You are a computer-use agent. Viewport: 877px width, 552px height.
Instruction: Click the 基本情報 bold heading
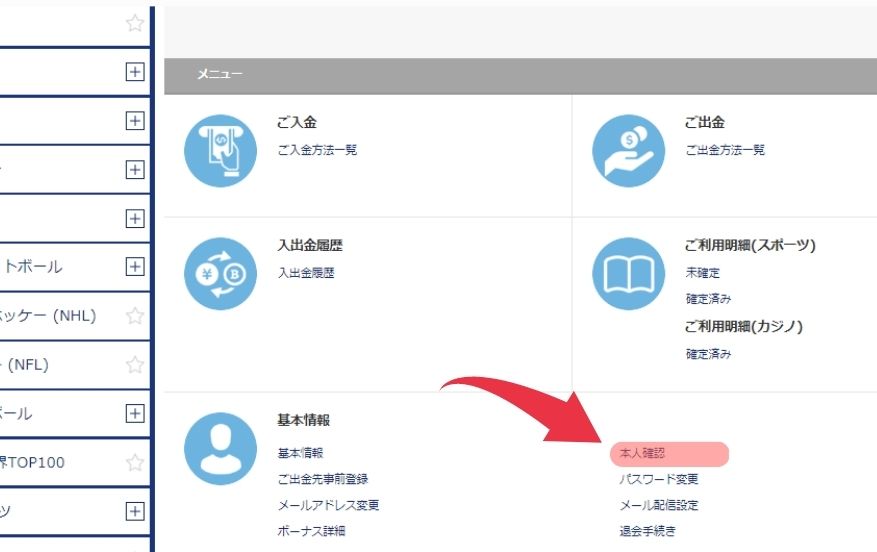click(304, 420)
